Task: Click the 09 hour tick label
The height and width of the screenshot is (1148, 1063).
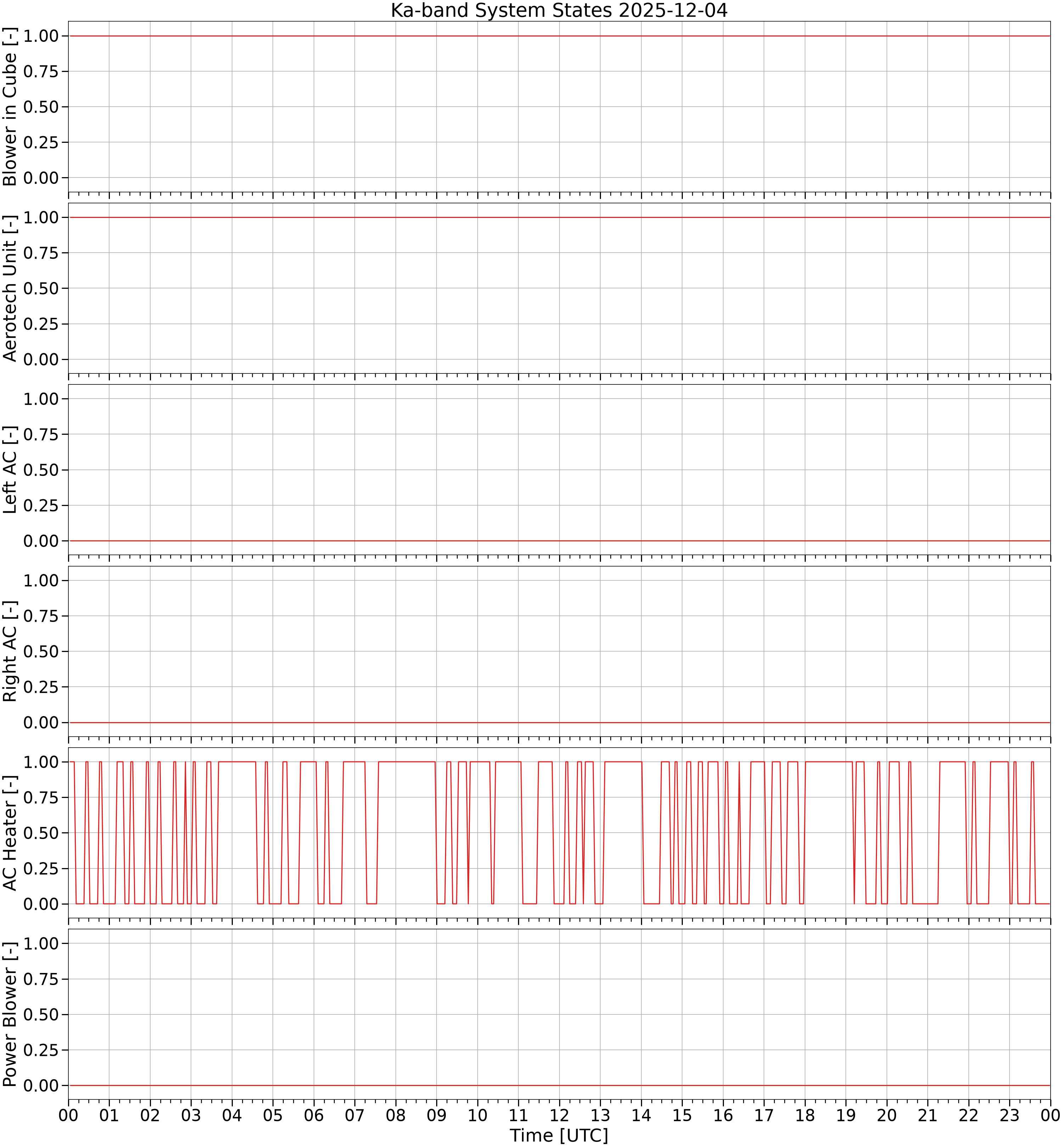Action: [437, 1115]
